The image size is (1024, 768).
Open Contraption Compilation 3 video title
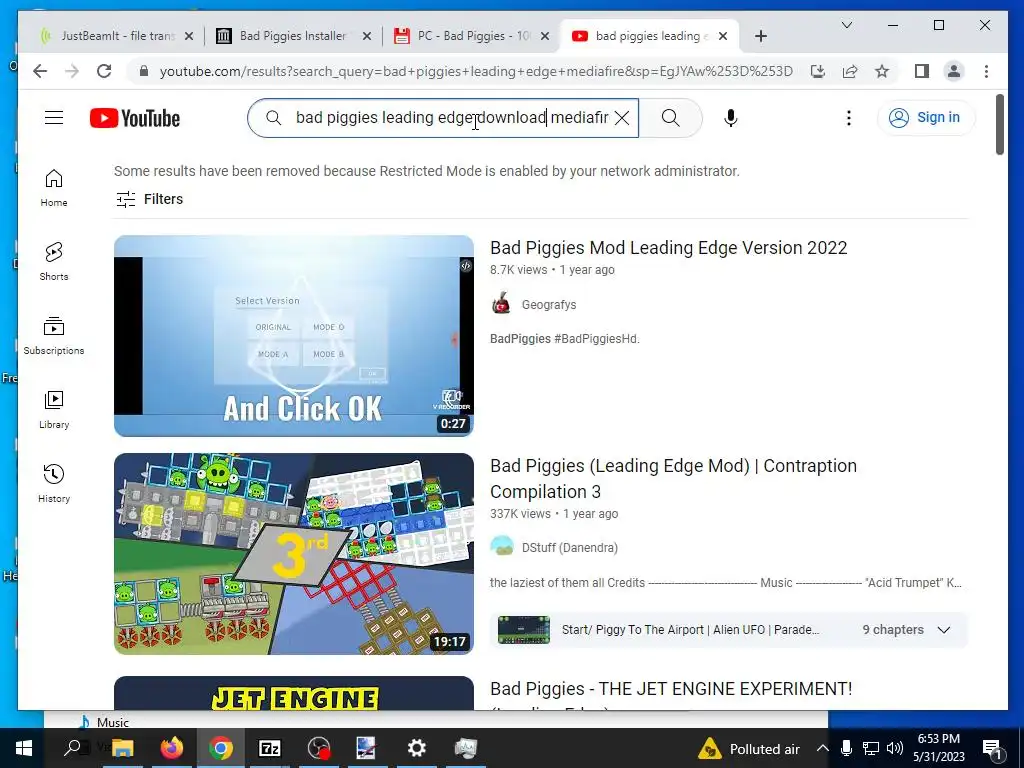pos(673,478)
